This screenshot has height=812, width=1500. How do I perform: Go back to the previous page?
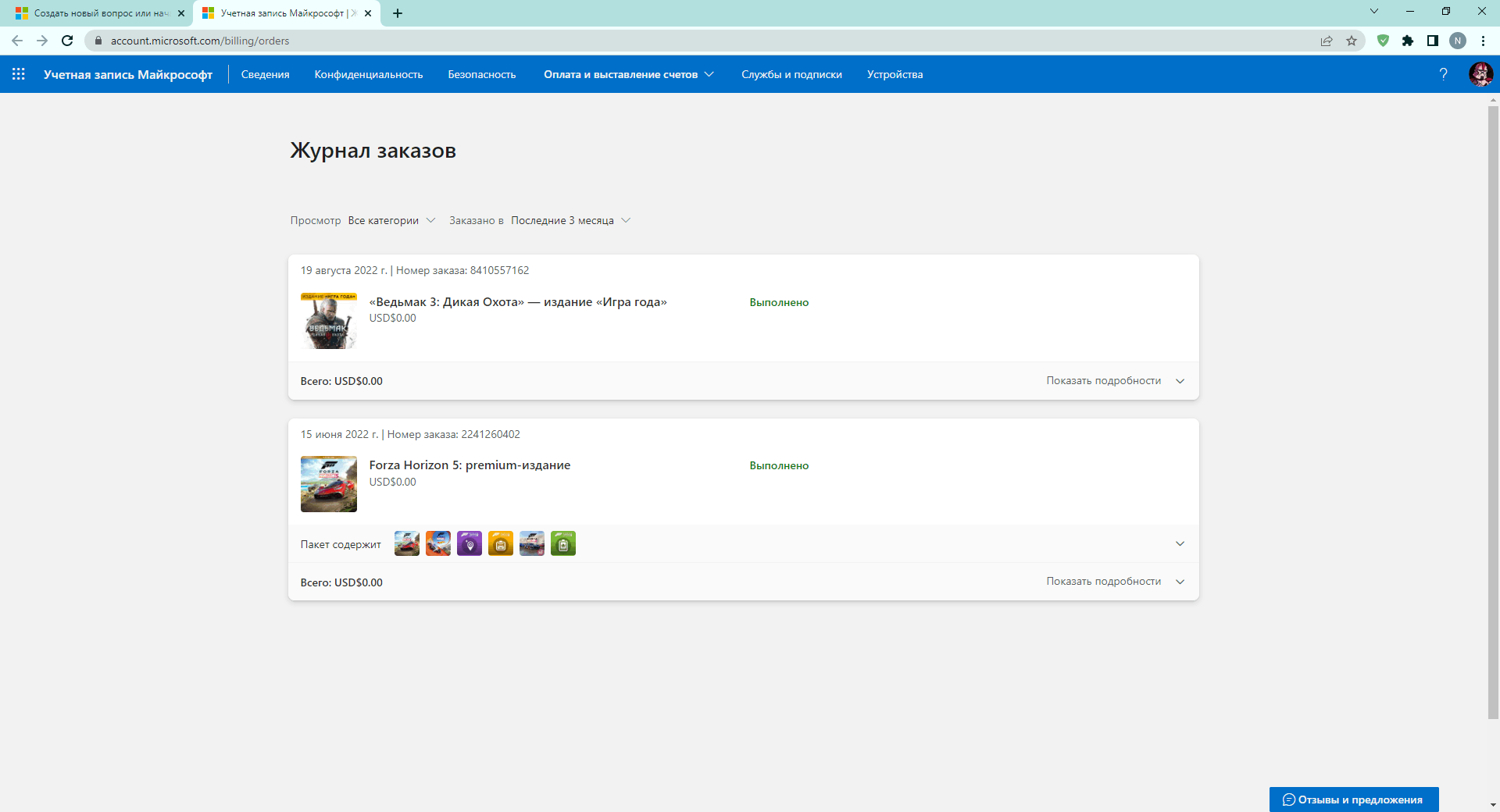click(x=17, y=41)
